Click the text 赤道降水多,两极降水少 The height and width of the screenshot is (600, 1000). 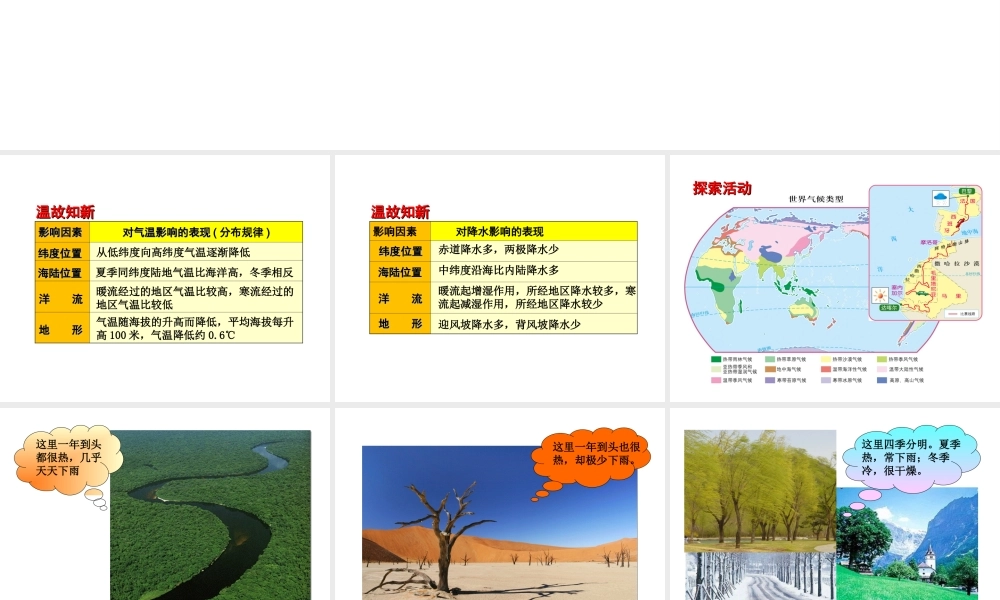coord(498,249)
